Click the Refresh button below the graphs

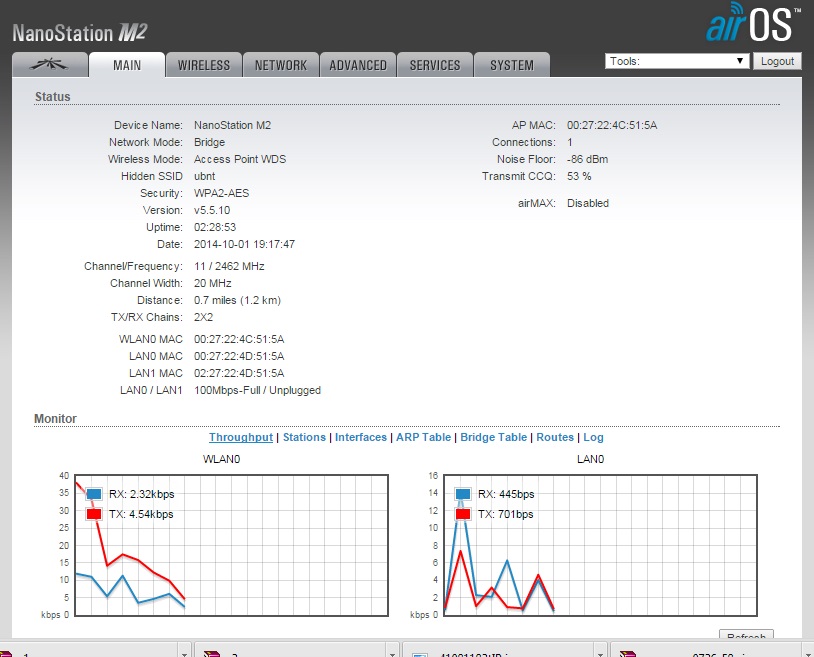click(746, 635)
